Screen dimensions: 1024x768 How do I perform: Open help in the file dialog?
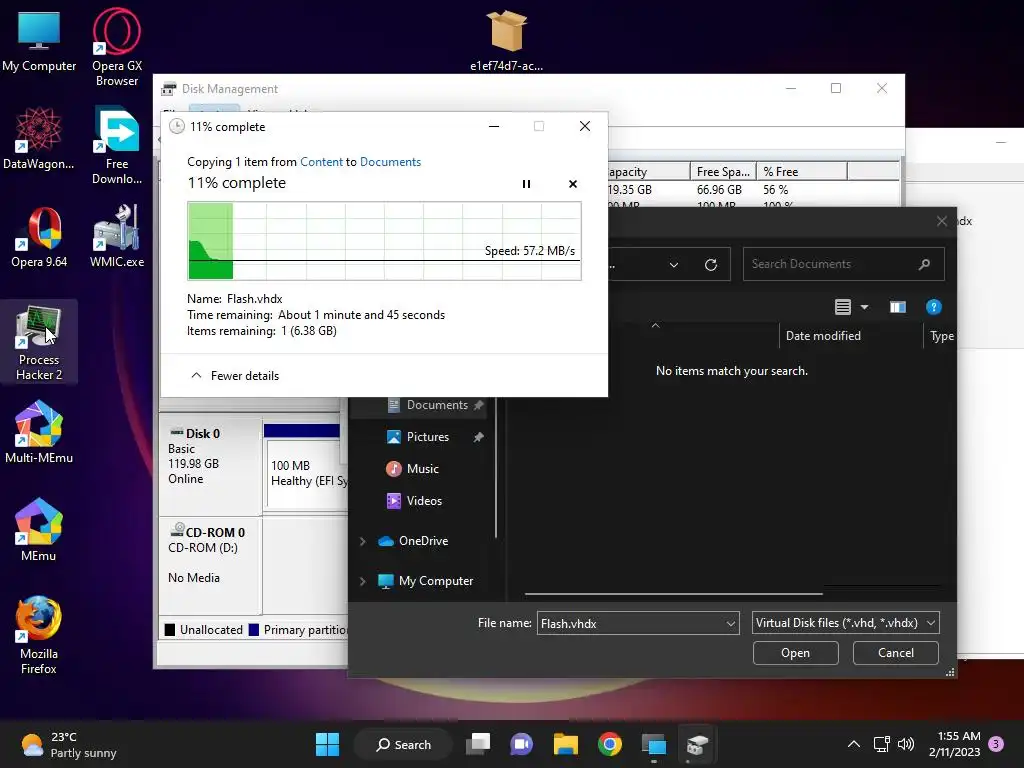pos(933,307)
